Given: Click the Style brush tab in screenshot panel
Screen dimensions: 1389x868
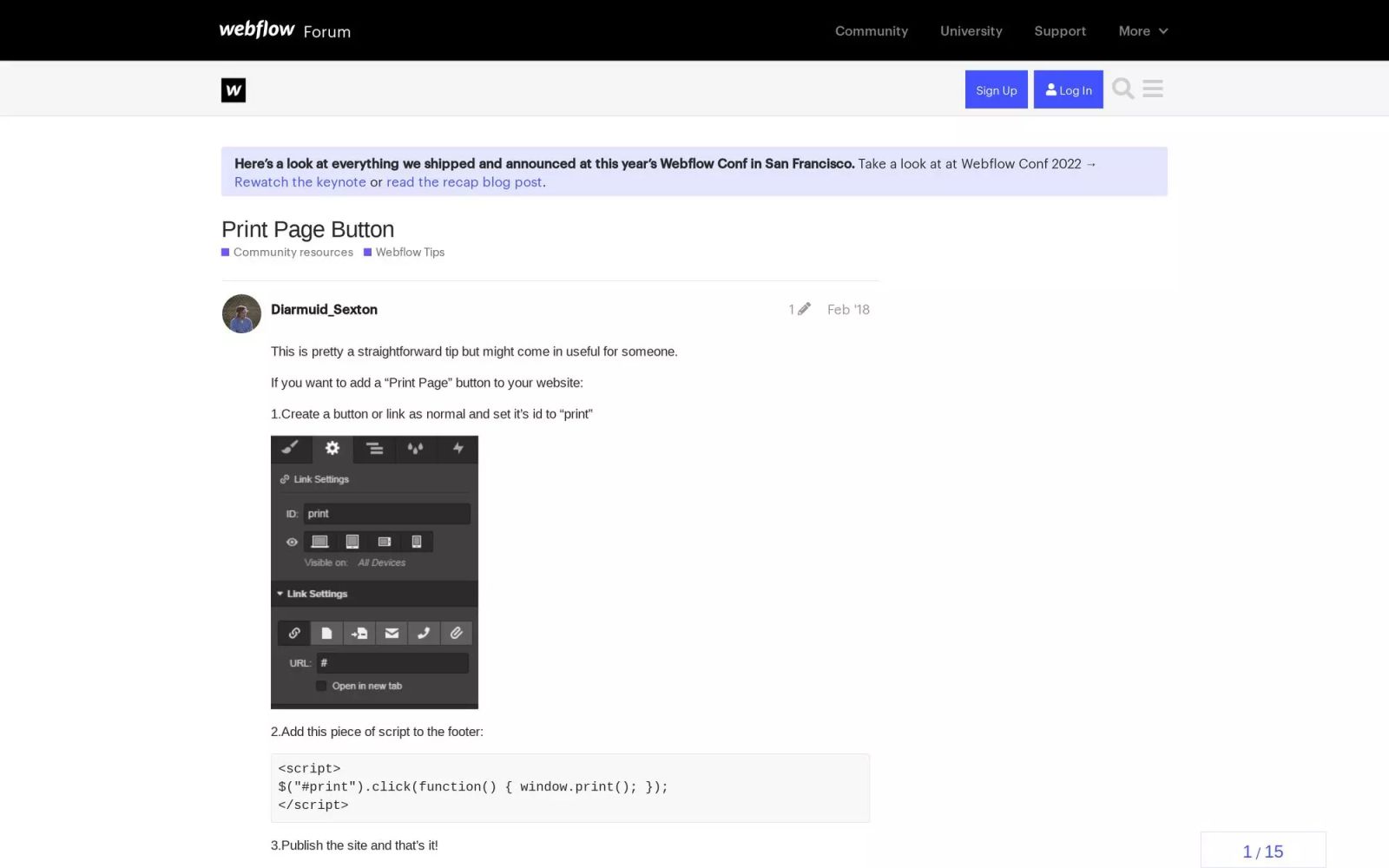Looking at the screenshot, I should pos(291,448).
